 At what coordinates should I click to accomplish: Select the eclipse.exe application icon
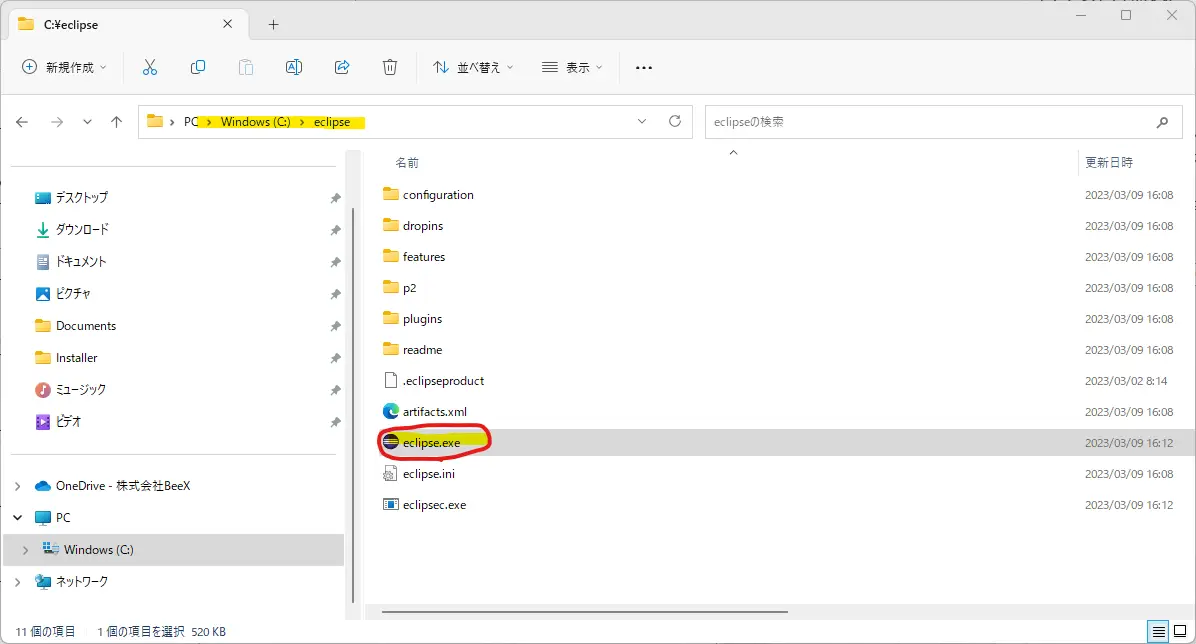[x=391, y=442]
